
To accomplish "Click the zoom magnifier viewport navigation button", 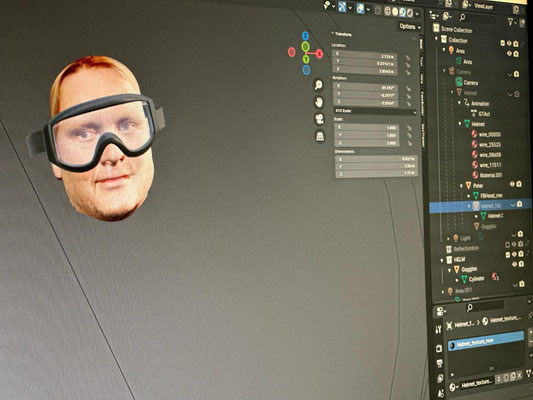I will tap(319, 85).
